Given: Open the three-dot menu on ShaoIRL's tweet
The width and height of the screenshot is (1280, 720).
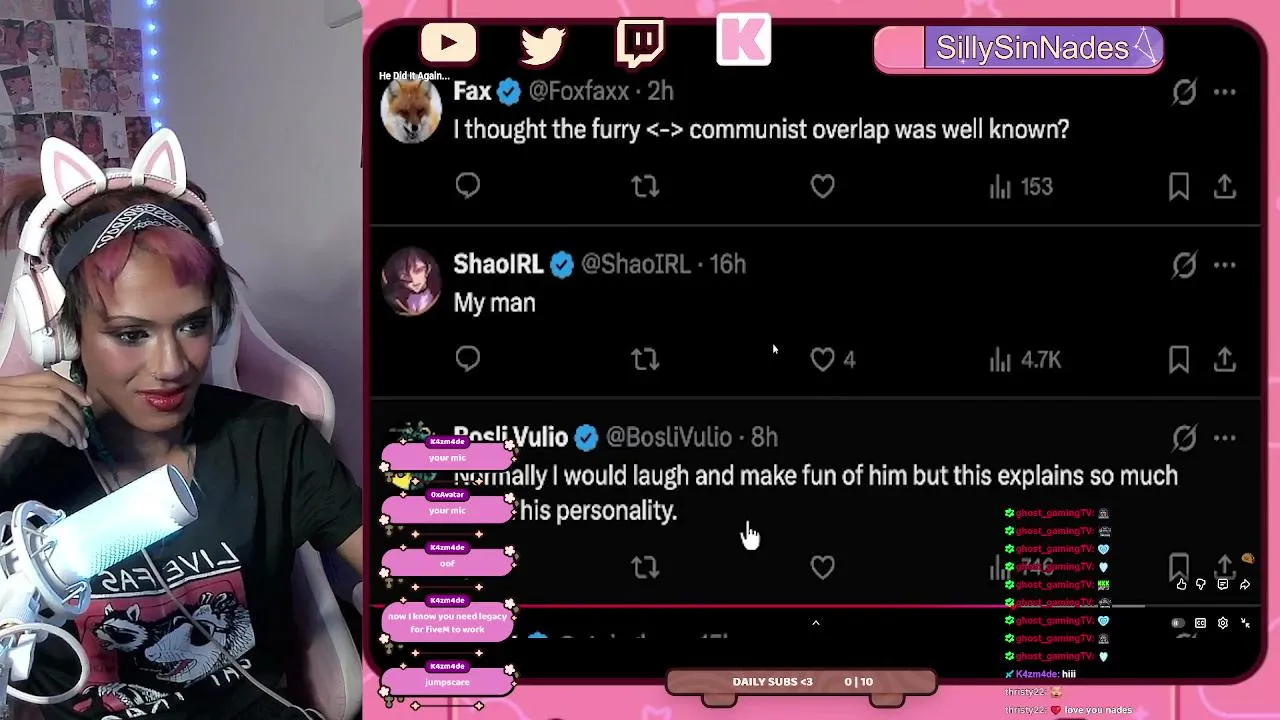Looking at the screenshot, I should pos(1225,265).
